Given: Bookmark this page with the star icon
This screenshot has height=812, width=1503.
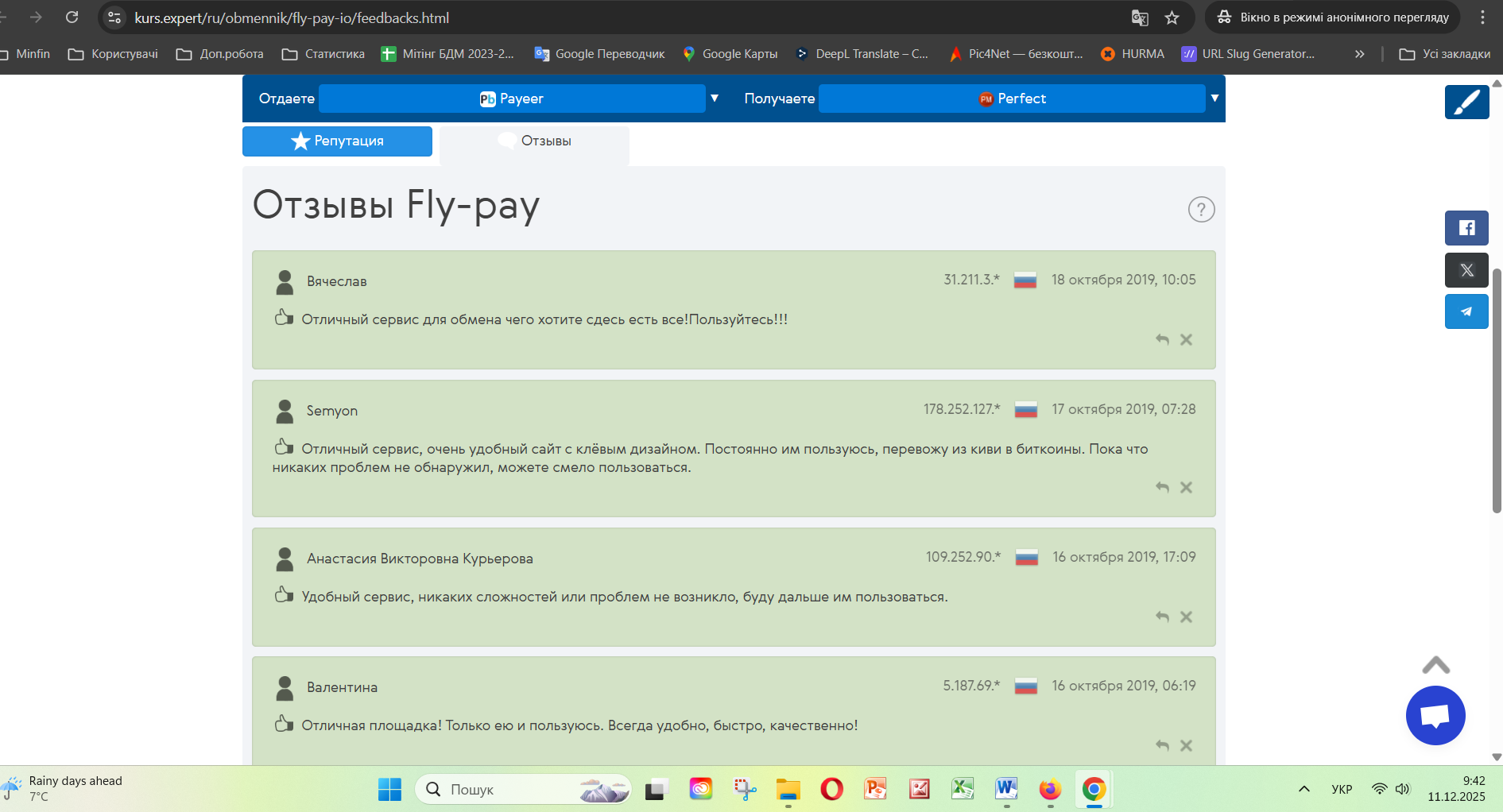Looking at the screenshot, I should (x=1172, y=17).
